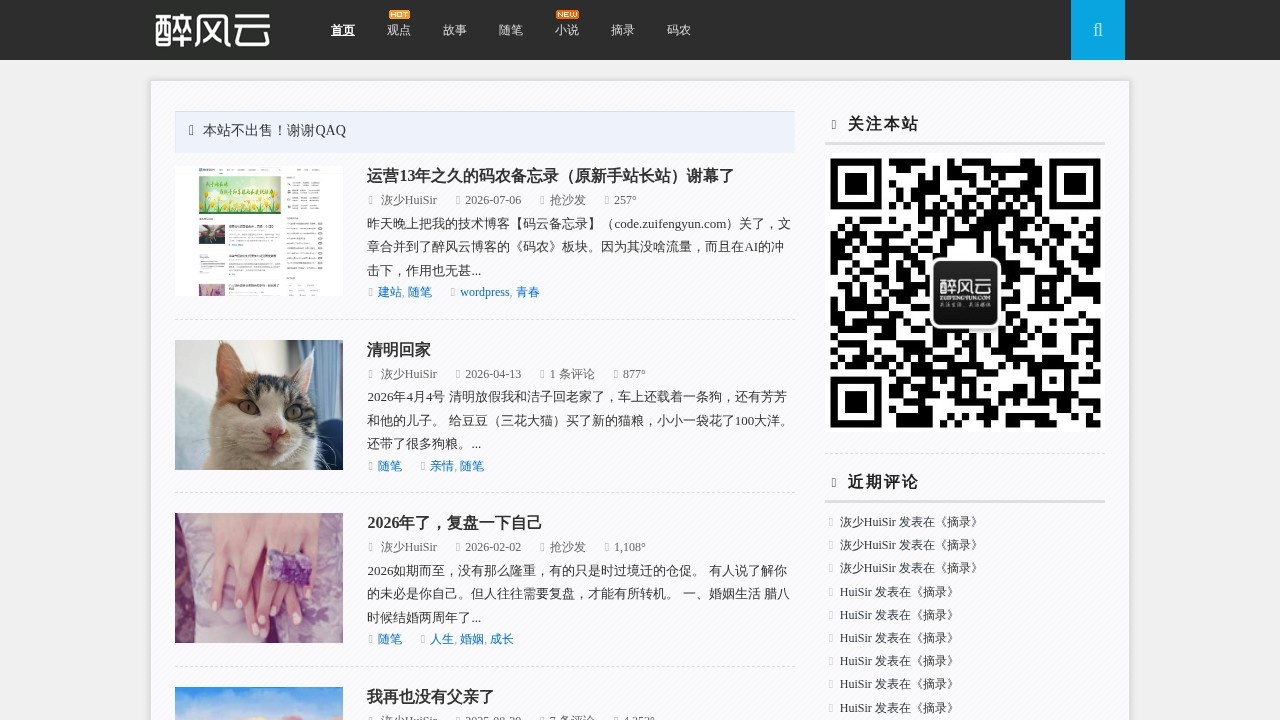Image resolution: width=1280 pixels, height=720 pixels.
Task: Click the 婚姻 tag link
Action: click(x=472, y=639)
